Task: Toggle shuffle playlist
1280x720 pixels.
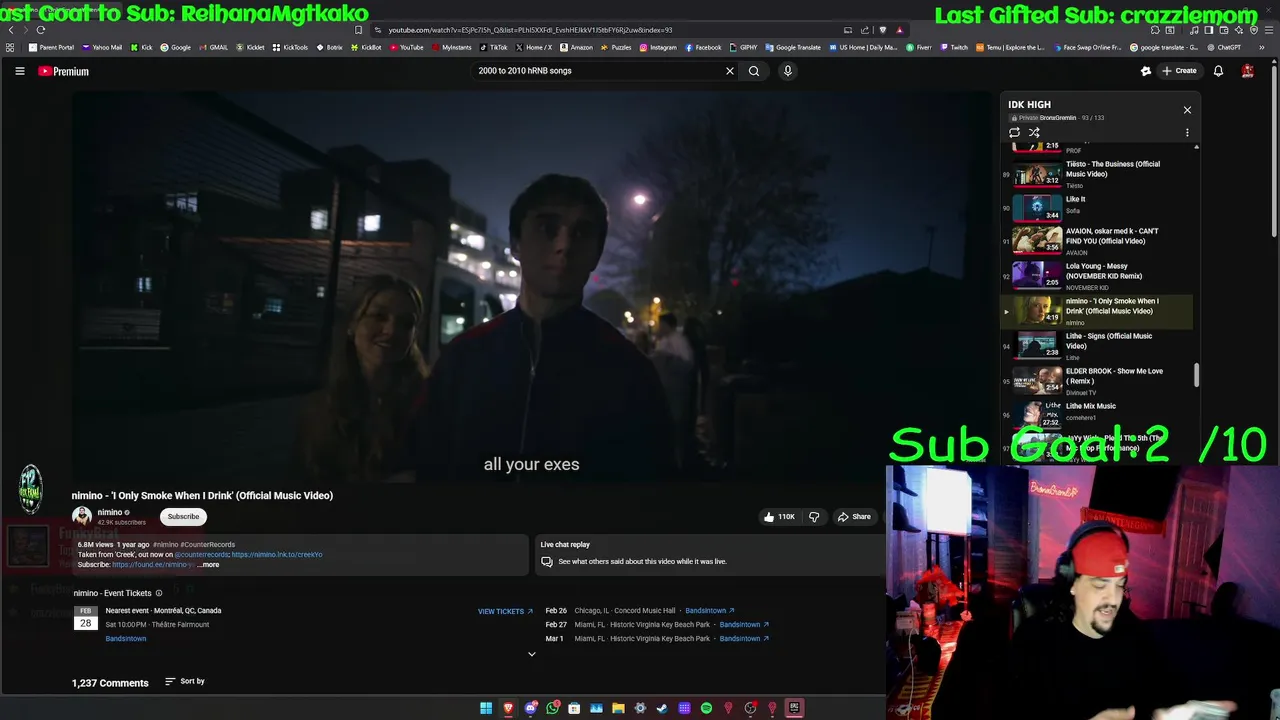Action: click(x=1034, y=132)
